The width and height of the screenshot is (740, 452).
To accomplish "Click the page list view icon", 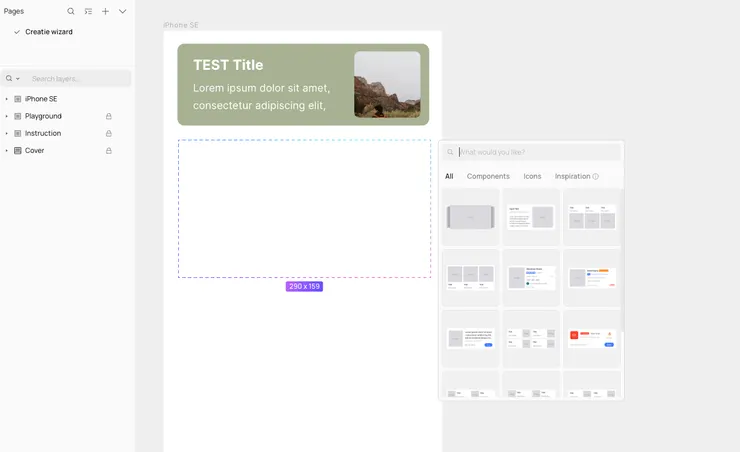I will 88,11.
